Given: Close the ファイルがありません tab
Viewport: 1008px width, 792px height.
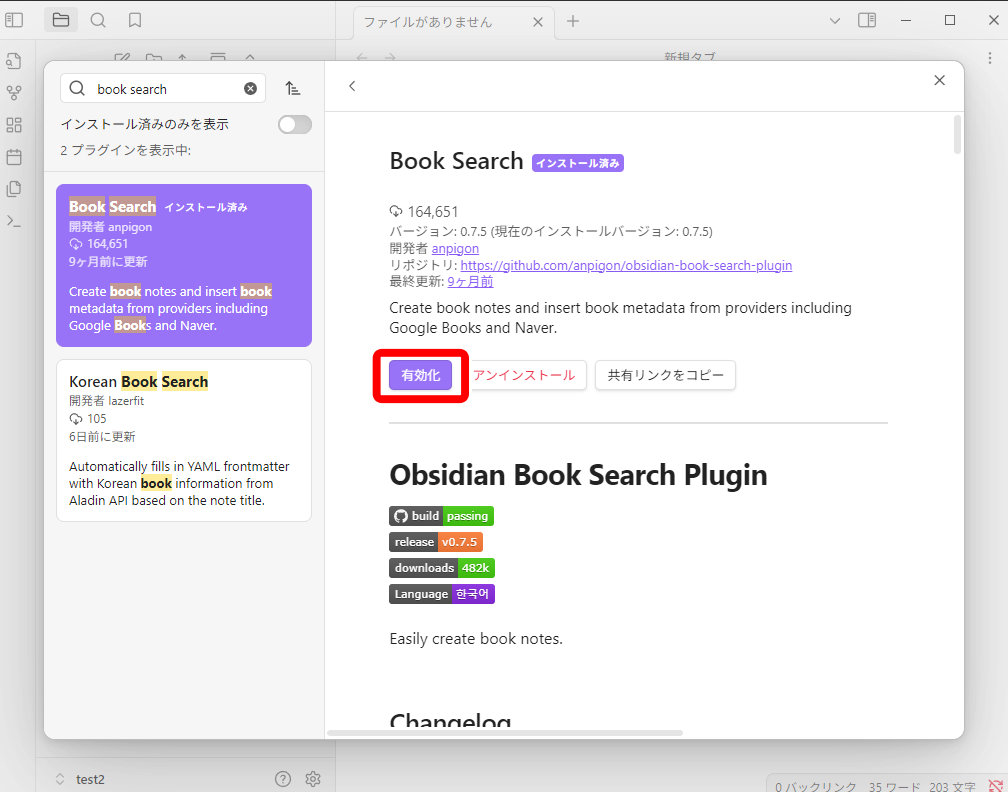Looking at the screenshot, I should [x=538, y=22].
